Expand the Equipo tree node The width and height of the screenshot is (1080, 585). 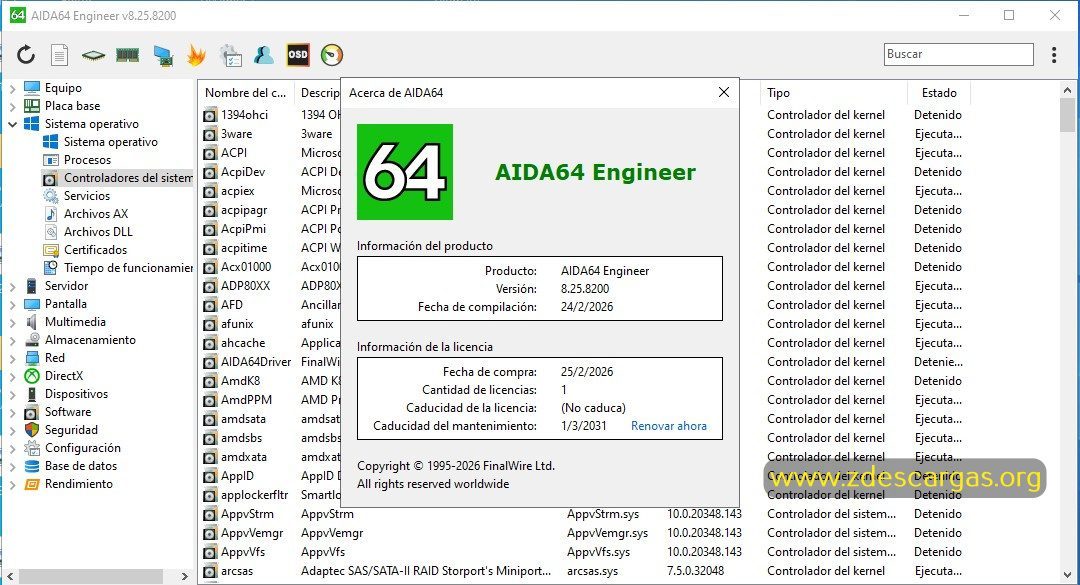point(12,88)
